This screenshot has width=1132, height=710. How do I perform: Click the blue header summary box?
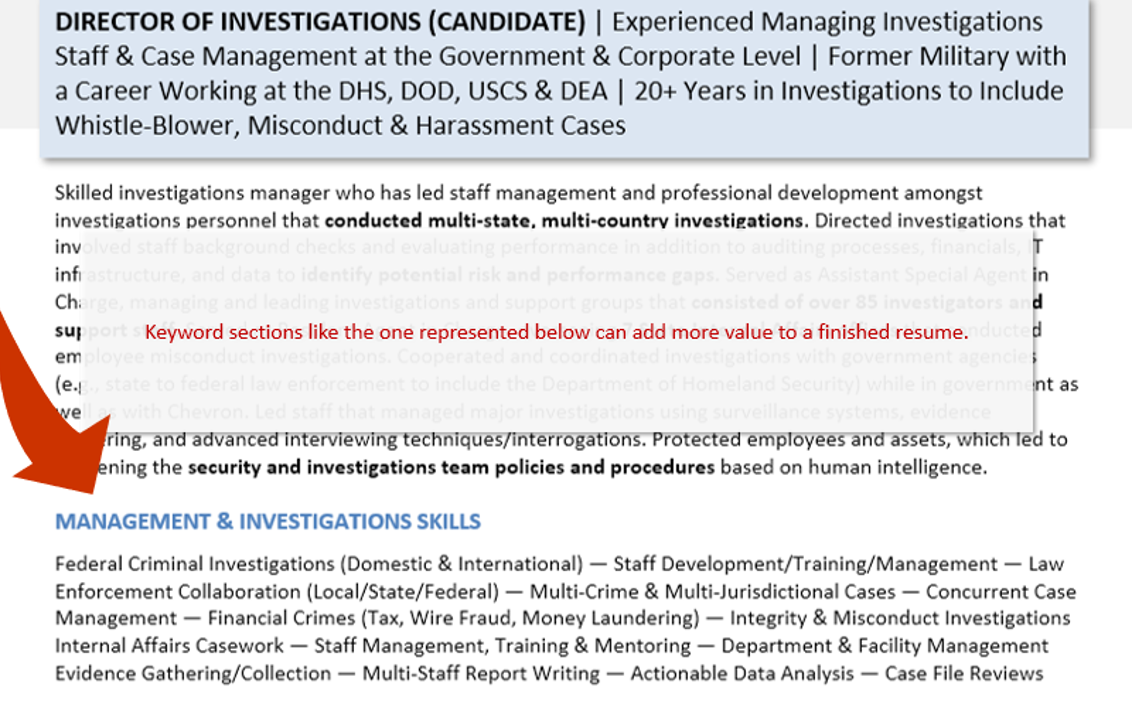[565, 77]
